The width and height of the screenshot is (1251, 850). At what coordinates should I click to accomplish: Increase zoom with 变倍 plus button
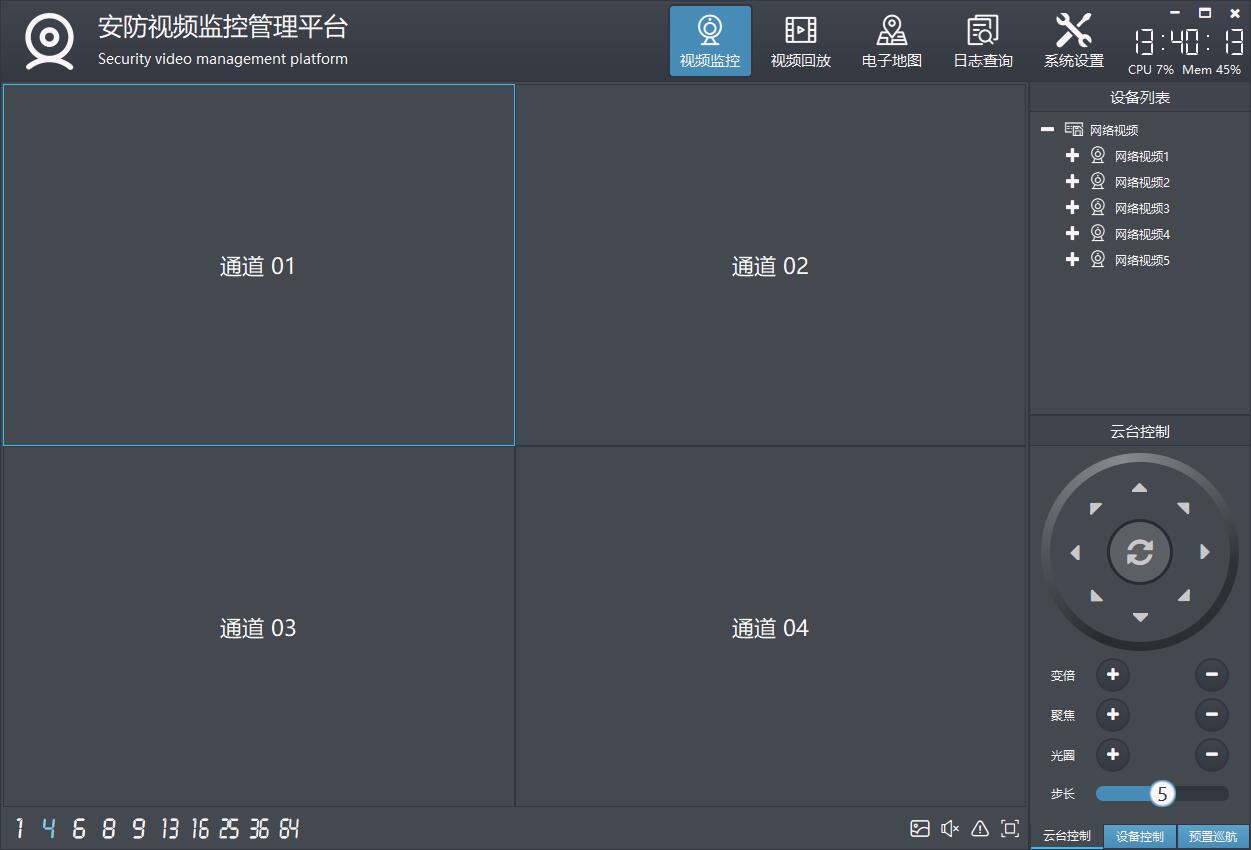(1112, 675)
